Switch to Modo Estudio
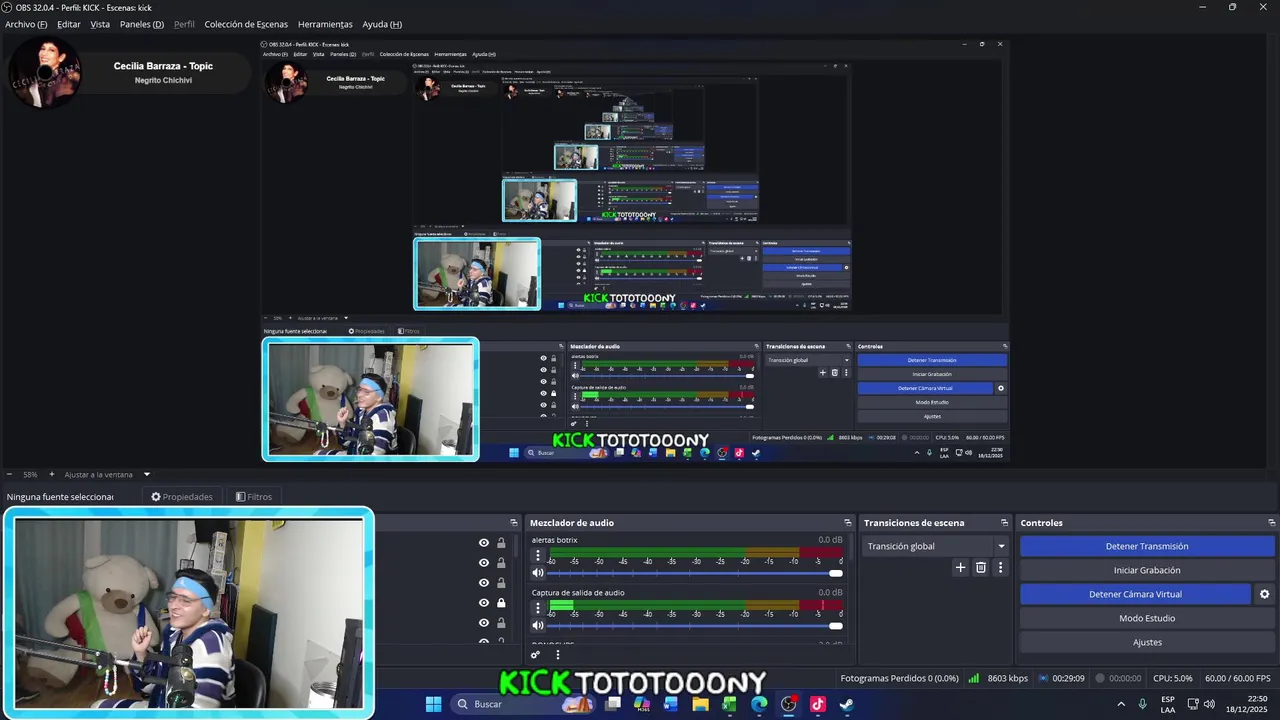1280x720 pixels. pyautogui.click(x=1147, y=618)
